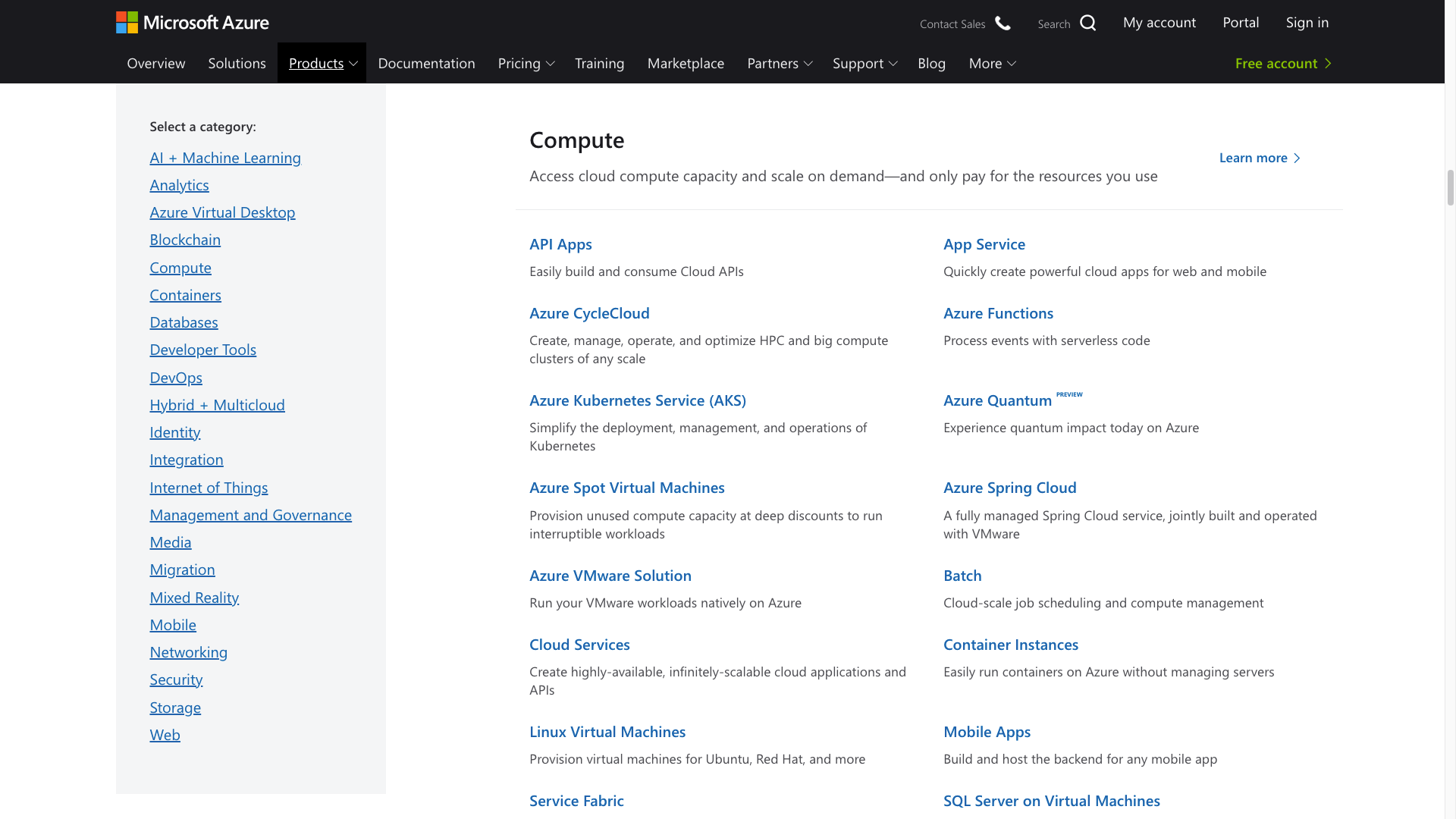Screen dimensions: 1456x819
Task: Select the Databases category
Action: (184, 322)
